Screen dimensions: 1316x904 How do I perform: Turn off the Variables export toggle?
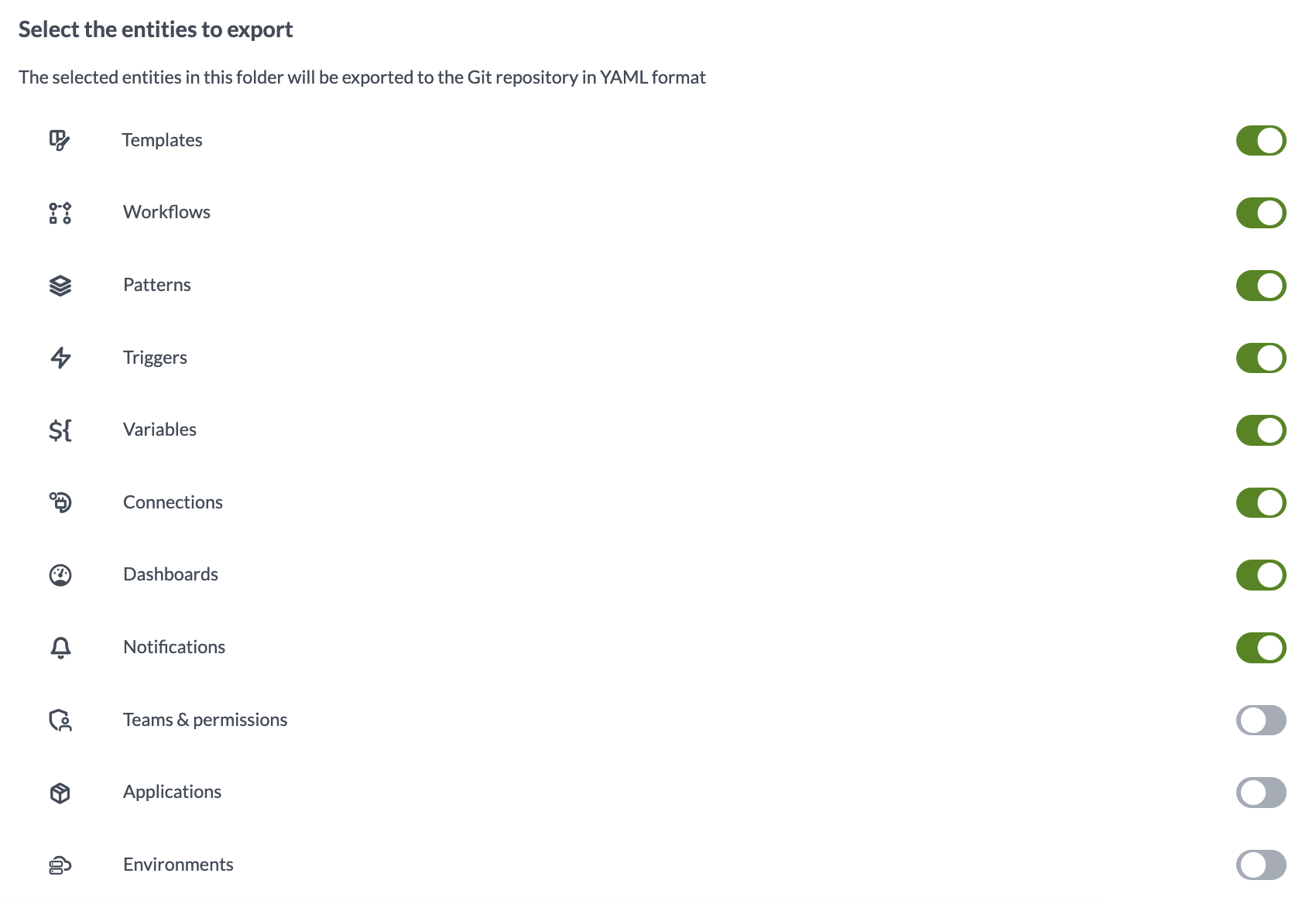tap(1261, 430)
